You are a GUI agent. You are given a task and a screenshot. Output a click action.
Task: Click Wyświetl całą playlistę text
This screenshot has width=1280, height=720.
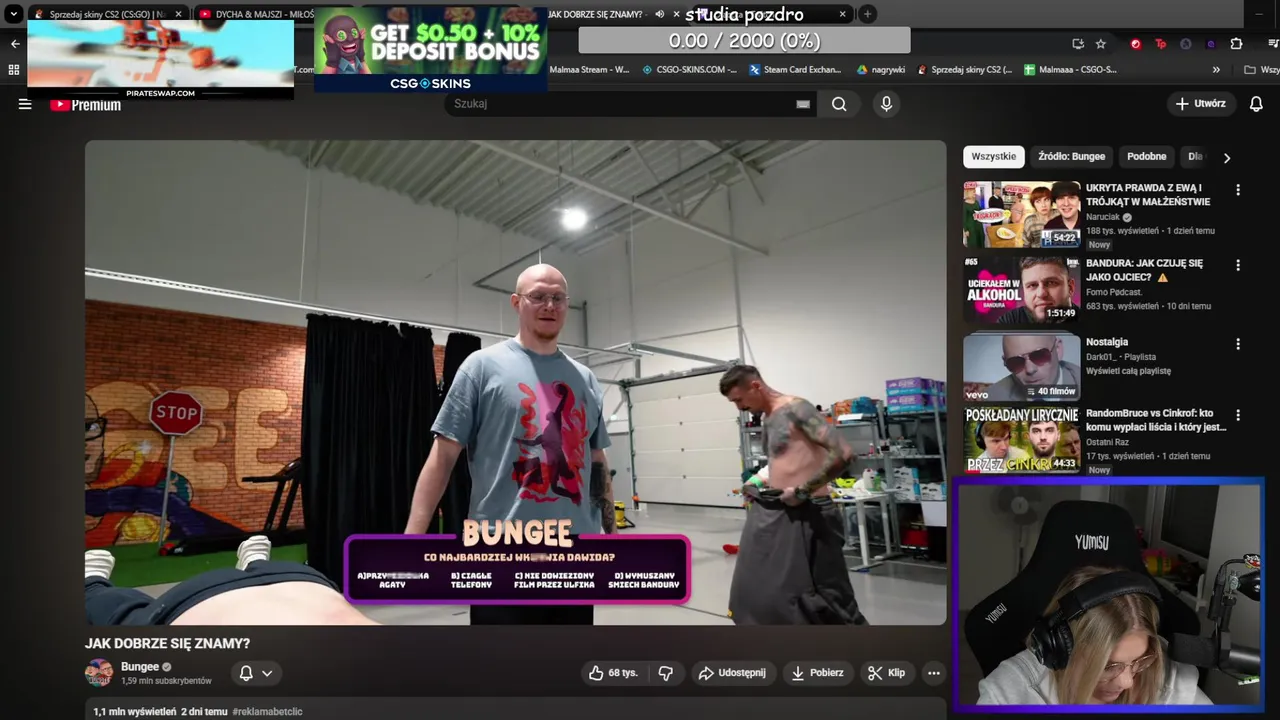coord(1128,371)
